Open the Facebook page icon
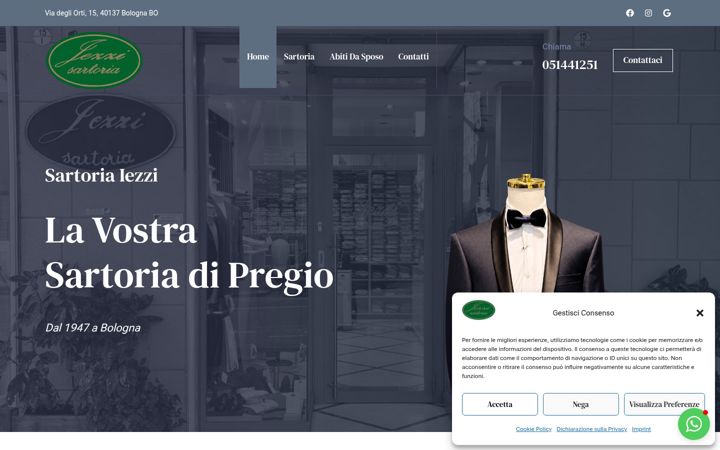The image size is (720, 450). tap(630, 13)
